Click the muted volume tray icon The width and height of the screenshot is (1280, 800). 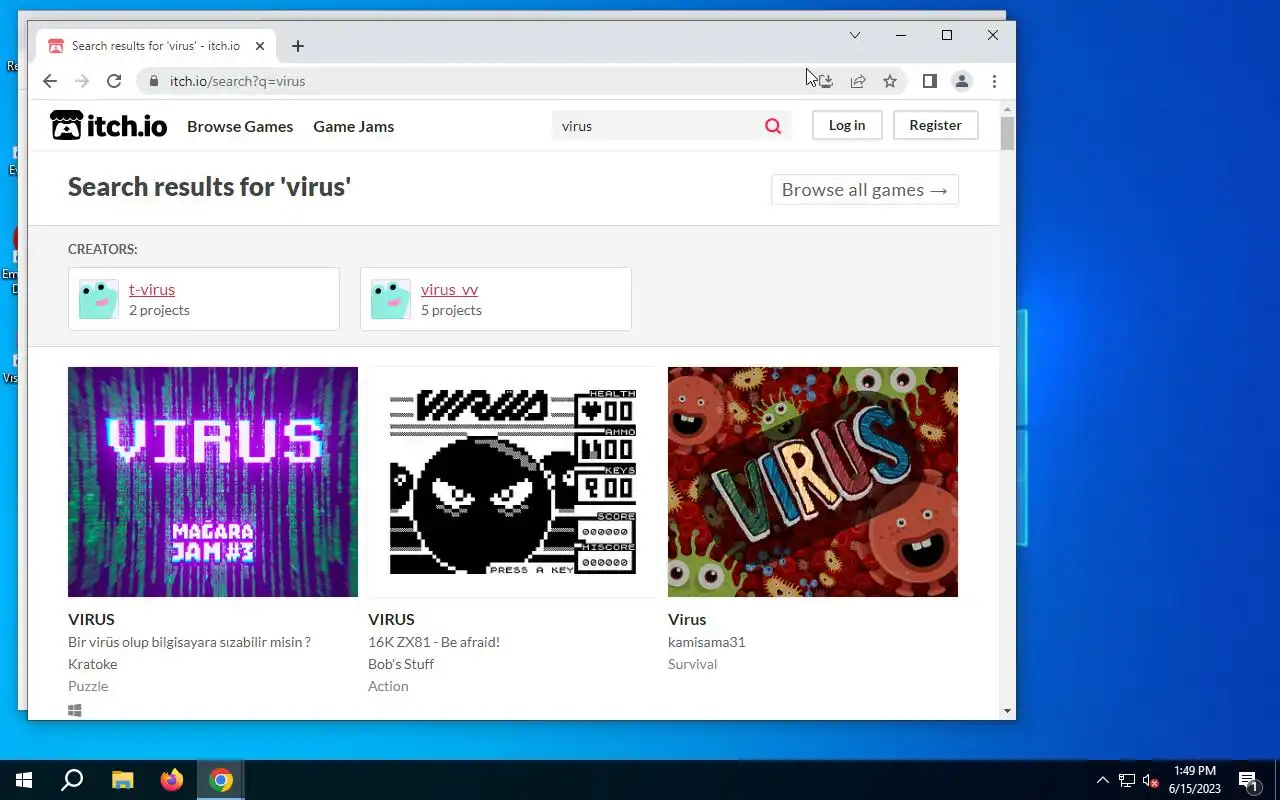pos(1151,780)
